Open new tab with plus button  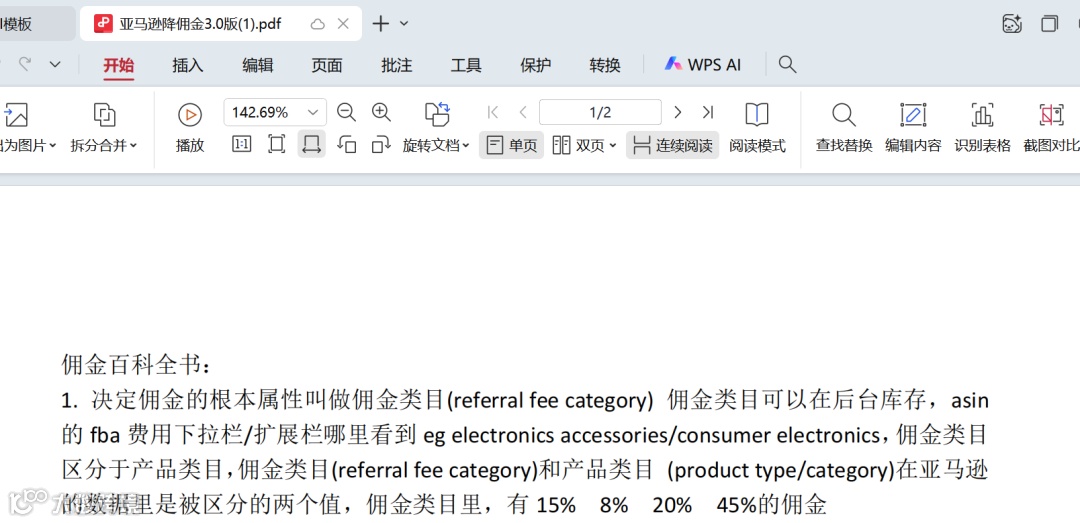[380, 23]
